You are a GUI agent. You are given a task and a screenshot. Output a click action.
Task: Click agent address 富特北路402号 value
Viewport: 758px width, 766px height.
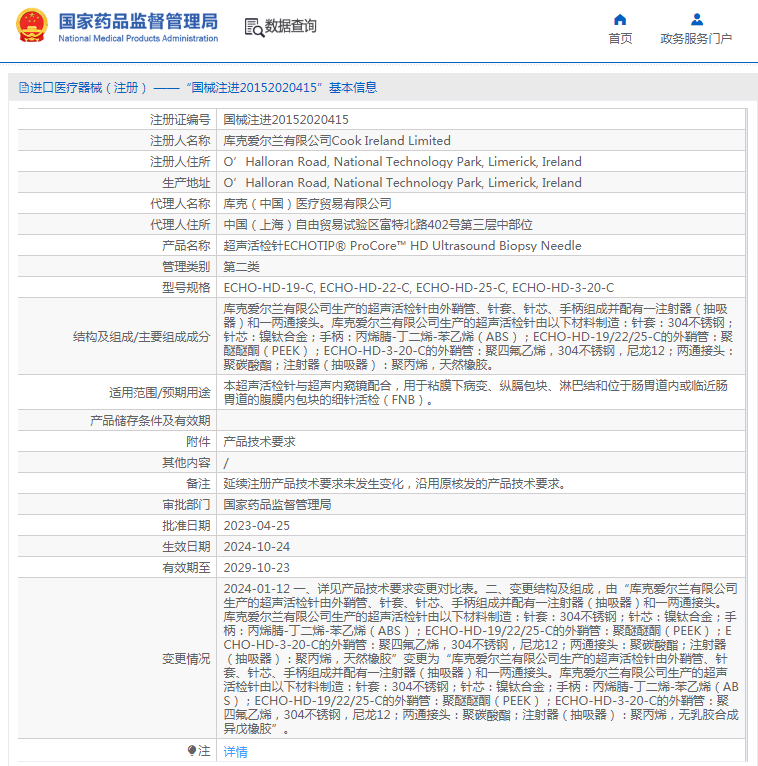(x=378, y=225)
